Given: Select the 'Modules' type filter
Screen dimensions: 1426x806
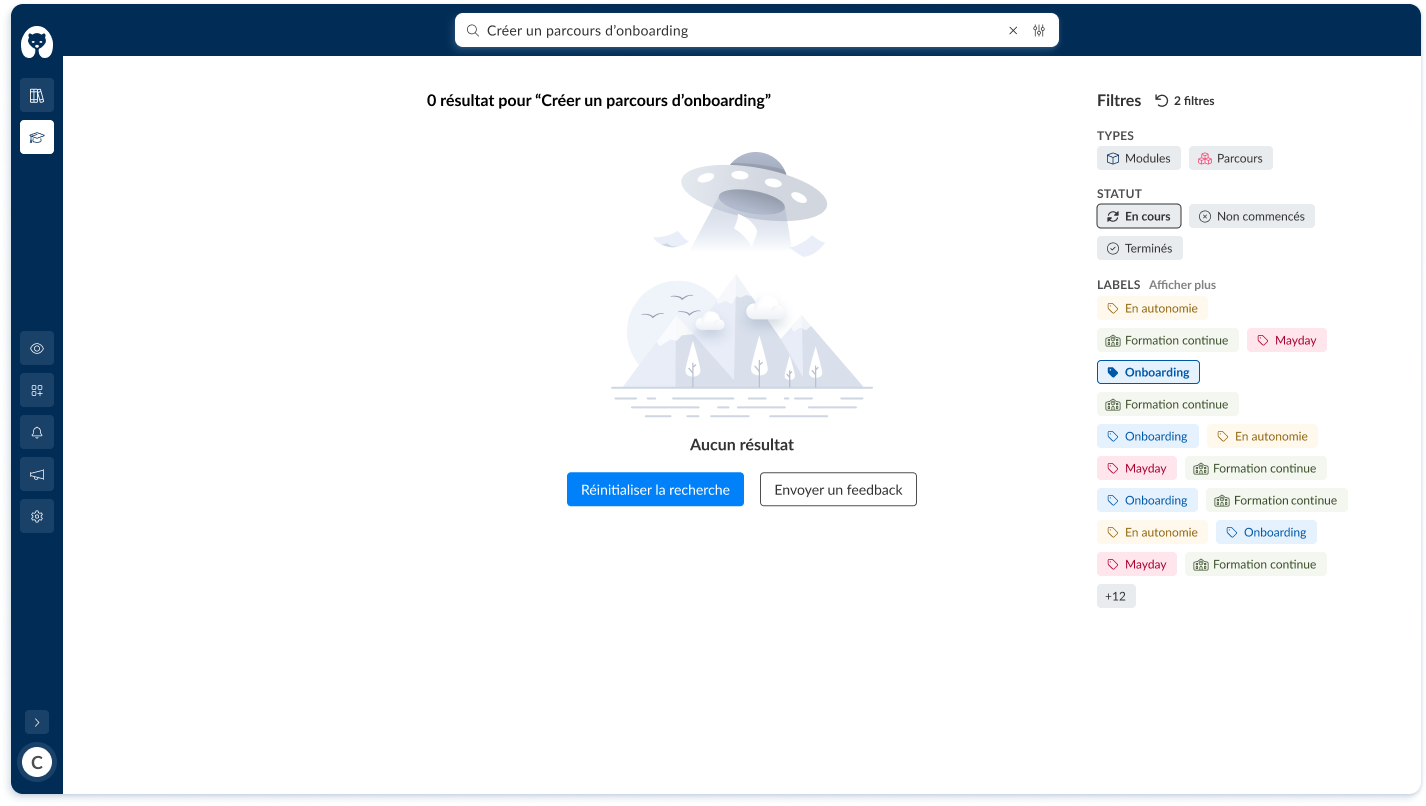Looking at the screenshot, I should pos(1138,158).
